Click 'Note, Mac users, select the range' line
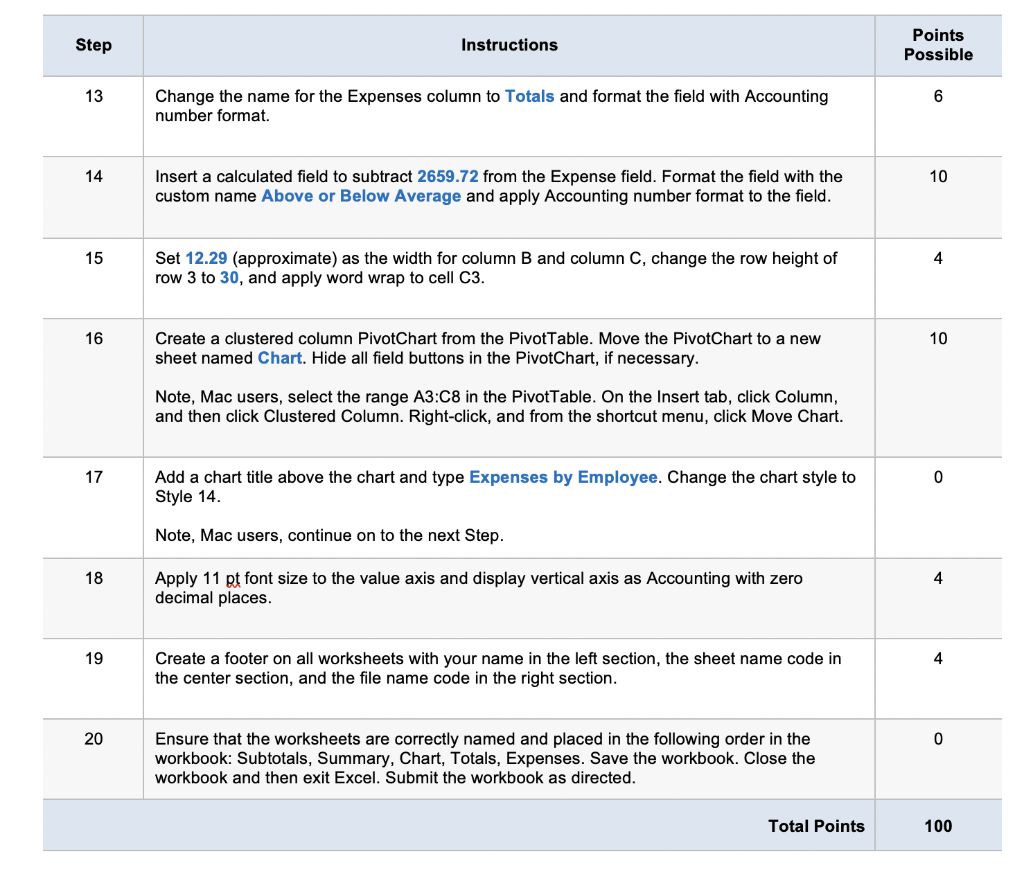This screenshot has width=1024, height=881. pos(496,397)
